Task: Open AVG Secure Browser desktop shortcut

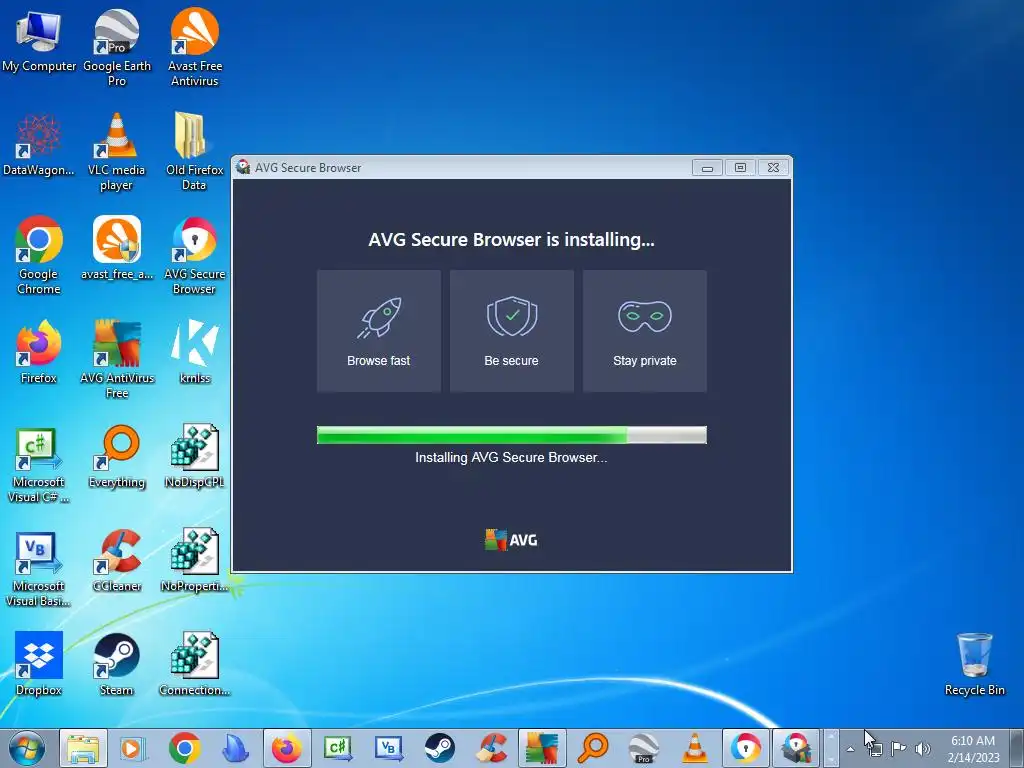Action: [195, 255]
